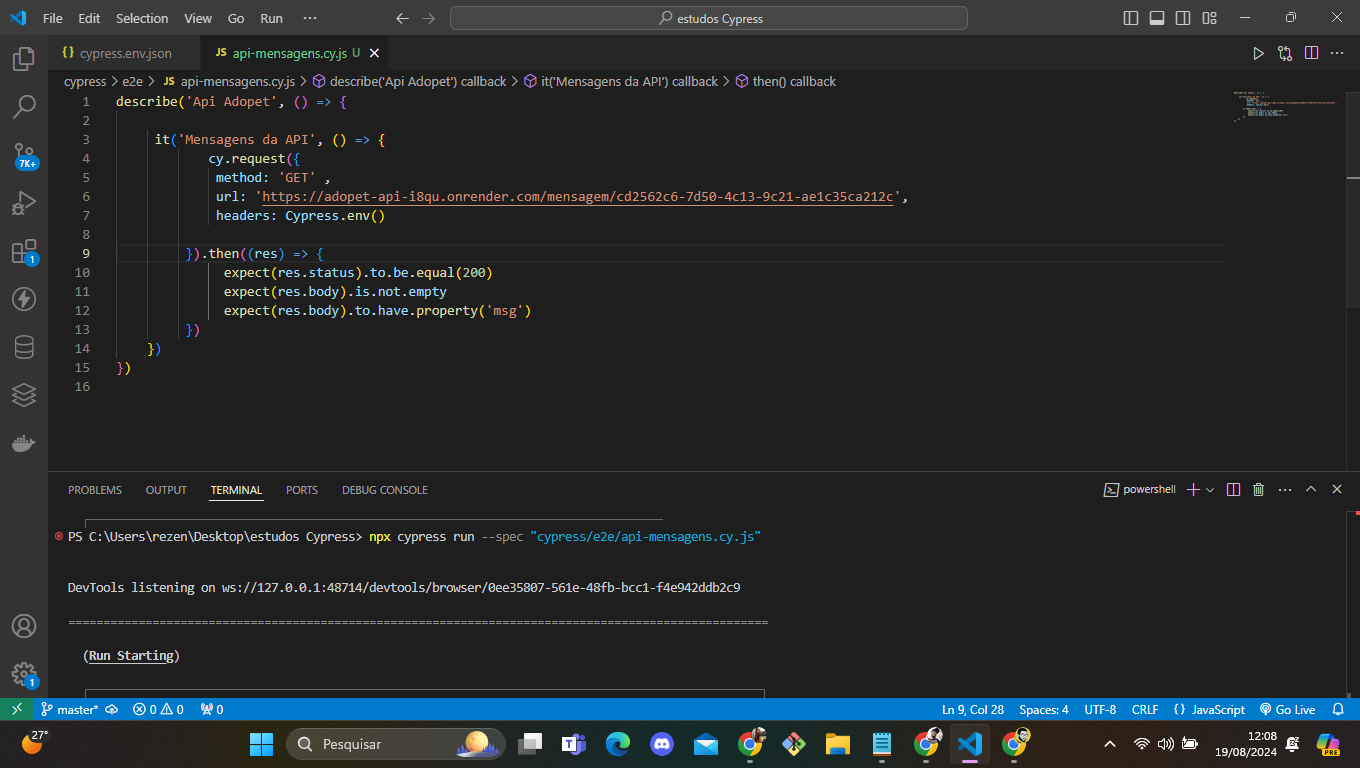Switch to the PROBLEMS panel tab
The image size is (1360, 768).
point(95,490)
